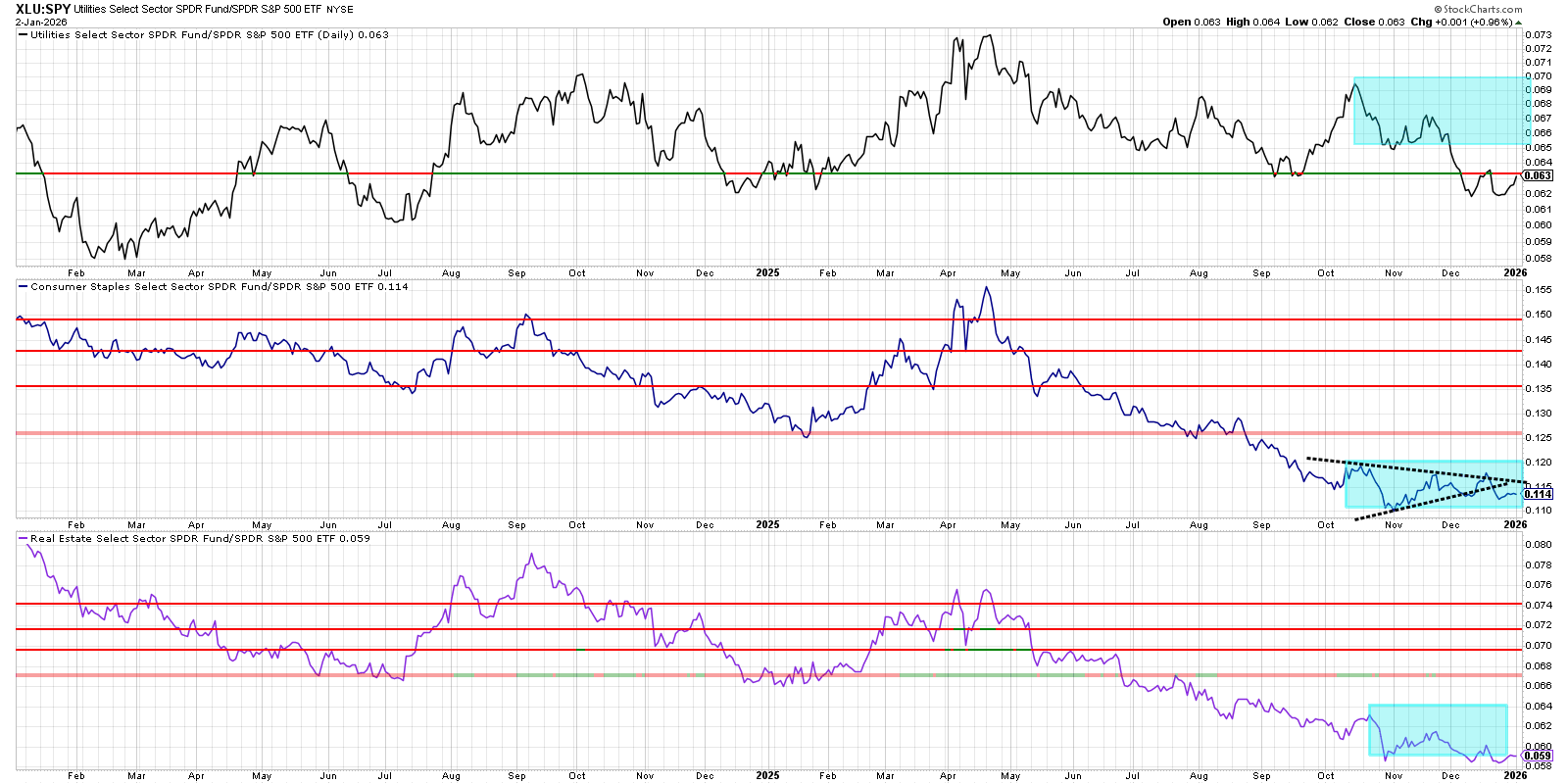This screenshot has height=784, width=1568.
Task: Click the 2025 year label under Real Estate panel
Action: [x=767, y=775]
